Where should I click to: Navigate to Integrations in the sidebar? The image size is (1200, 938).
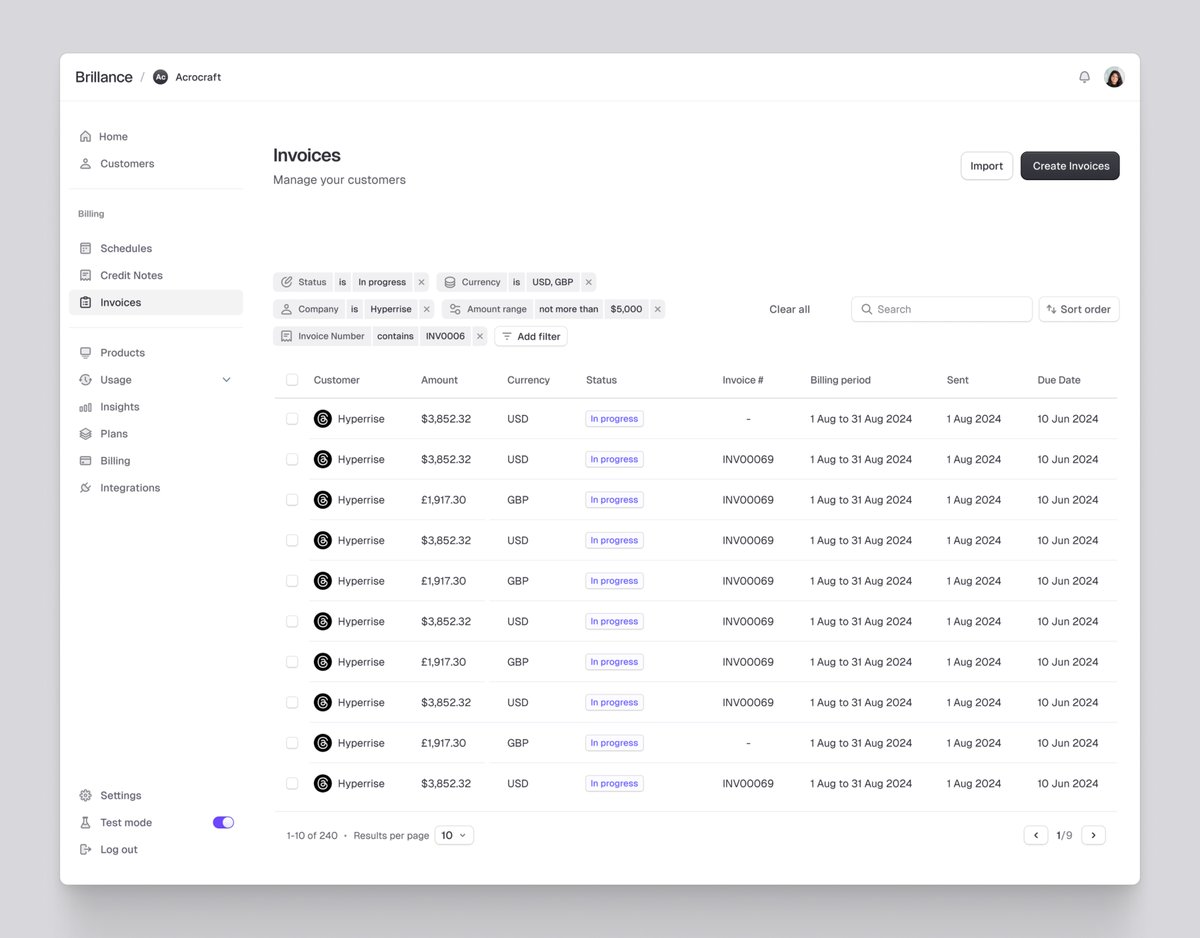coord(129,488)
